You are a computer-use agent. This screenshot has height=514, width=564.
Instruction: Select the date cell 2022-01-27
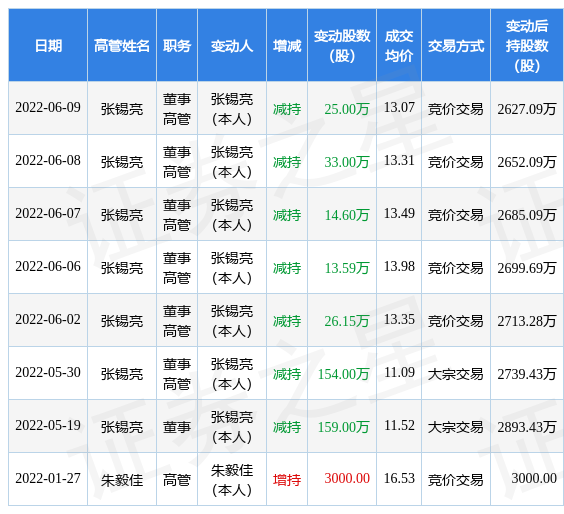click(x=48, y=478)
